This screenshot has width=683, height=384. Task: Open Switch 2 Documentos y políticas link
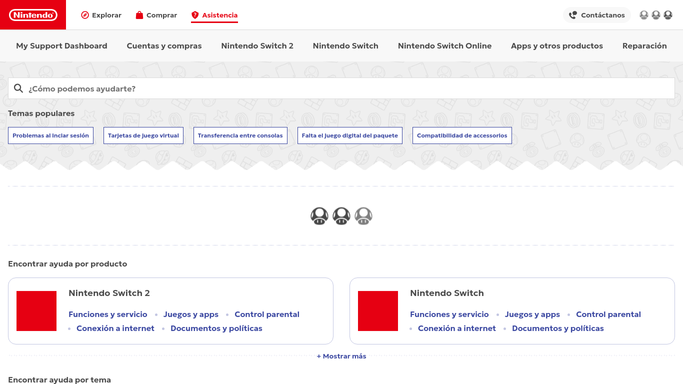pyautogui.click(x=216, y=328)
